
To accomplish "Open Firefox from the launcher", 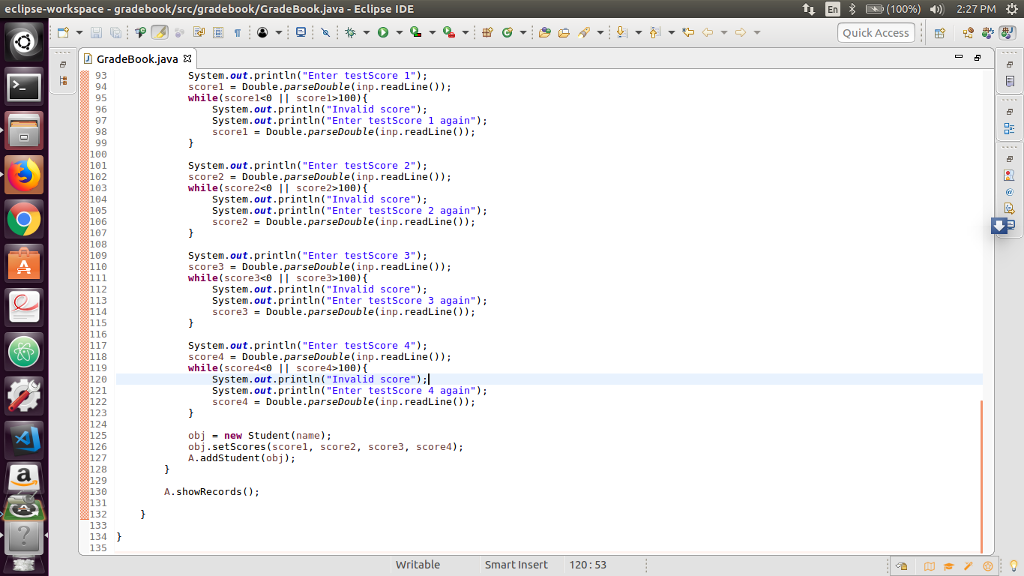I will tap(24, 175).
